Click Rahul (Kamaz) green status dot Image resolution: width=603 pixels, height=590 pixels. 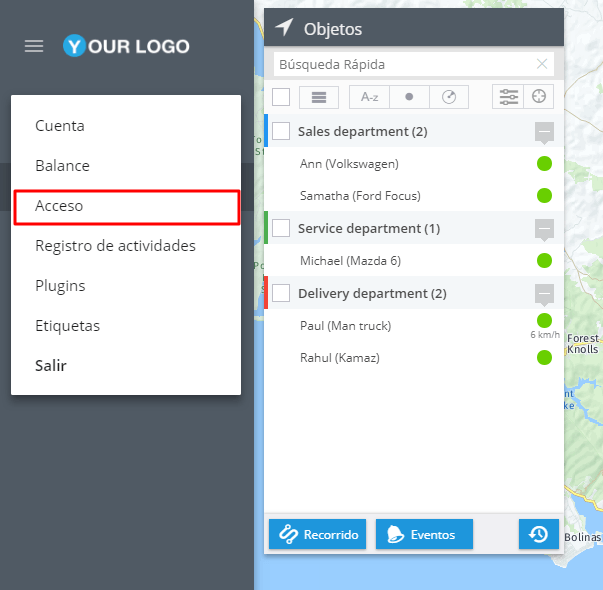click(x=544, y=357)
